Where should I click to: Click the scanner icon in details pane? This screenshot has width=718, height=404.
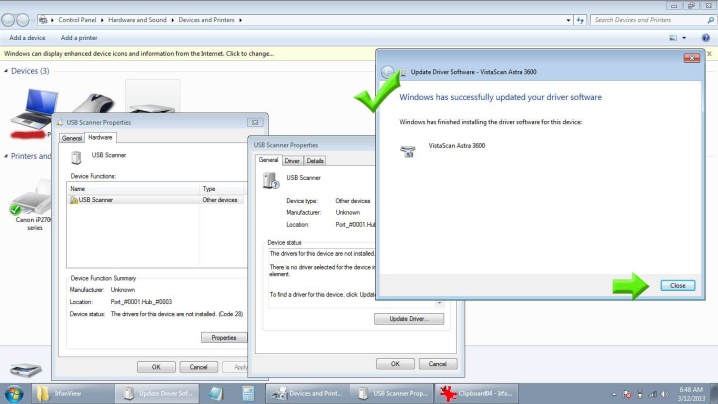click(26, 369)
